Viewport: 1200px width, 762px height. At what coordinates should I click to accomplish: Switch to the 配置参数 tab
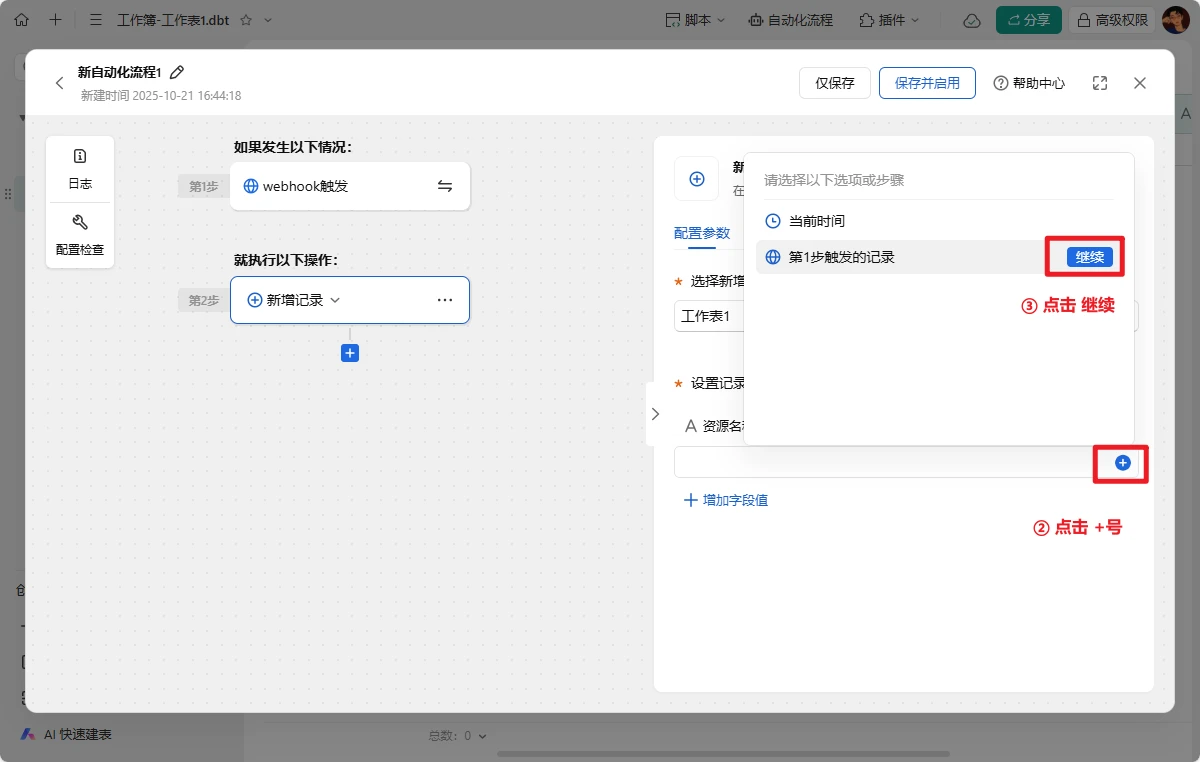pyautogui.click(x=702, y=233)
